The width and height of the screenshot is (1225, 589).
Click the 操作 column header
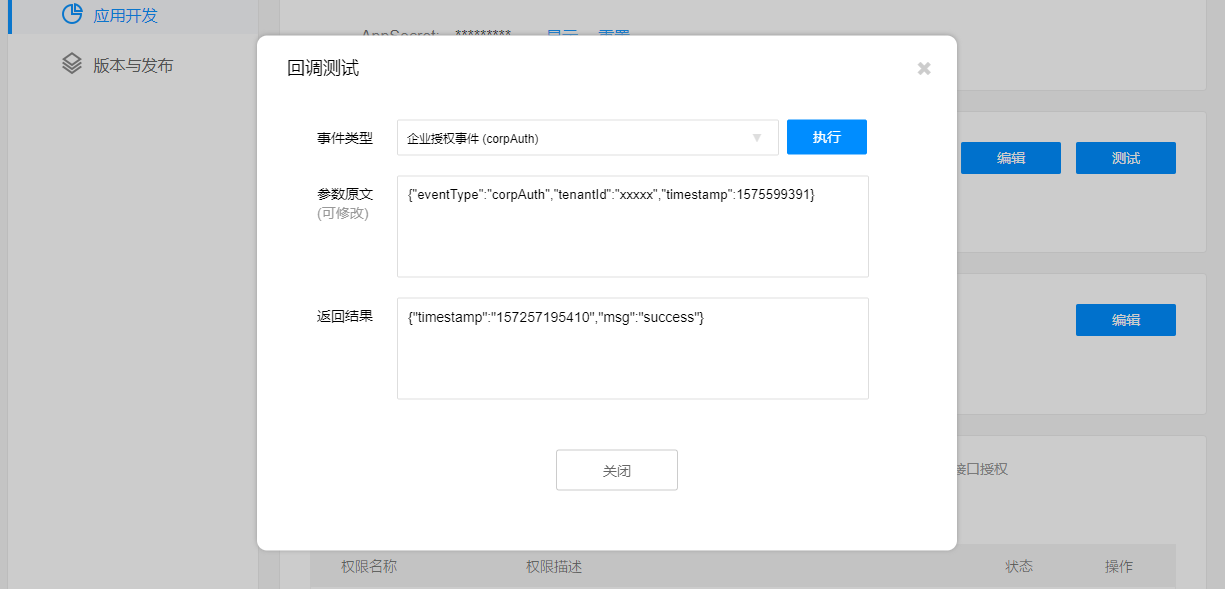1118,566
